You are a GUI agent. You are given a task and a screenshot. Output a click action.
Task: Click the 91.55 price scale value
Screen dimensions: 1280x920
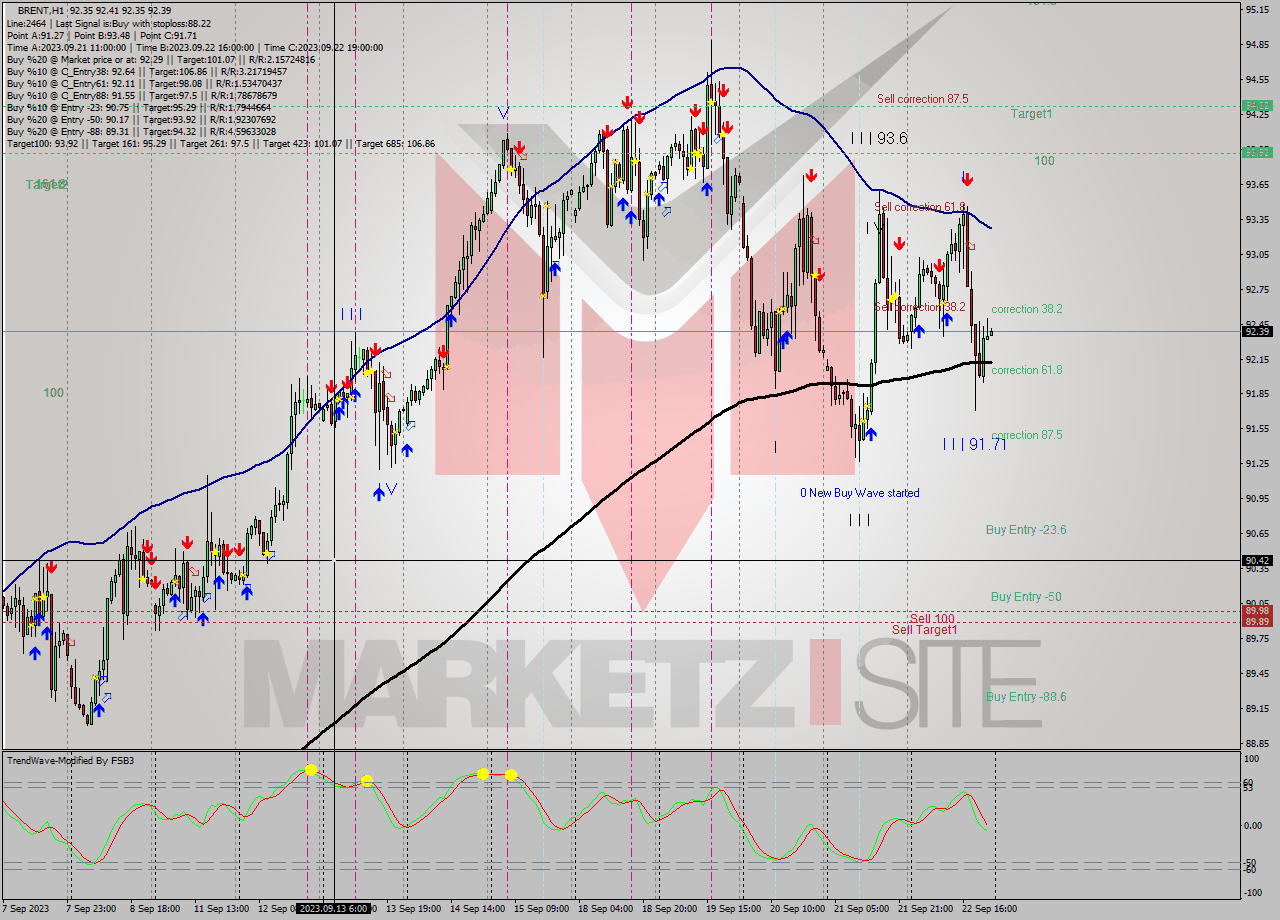click(1257, 428)
